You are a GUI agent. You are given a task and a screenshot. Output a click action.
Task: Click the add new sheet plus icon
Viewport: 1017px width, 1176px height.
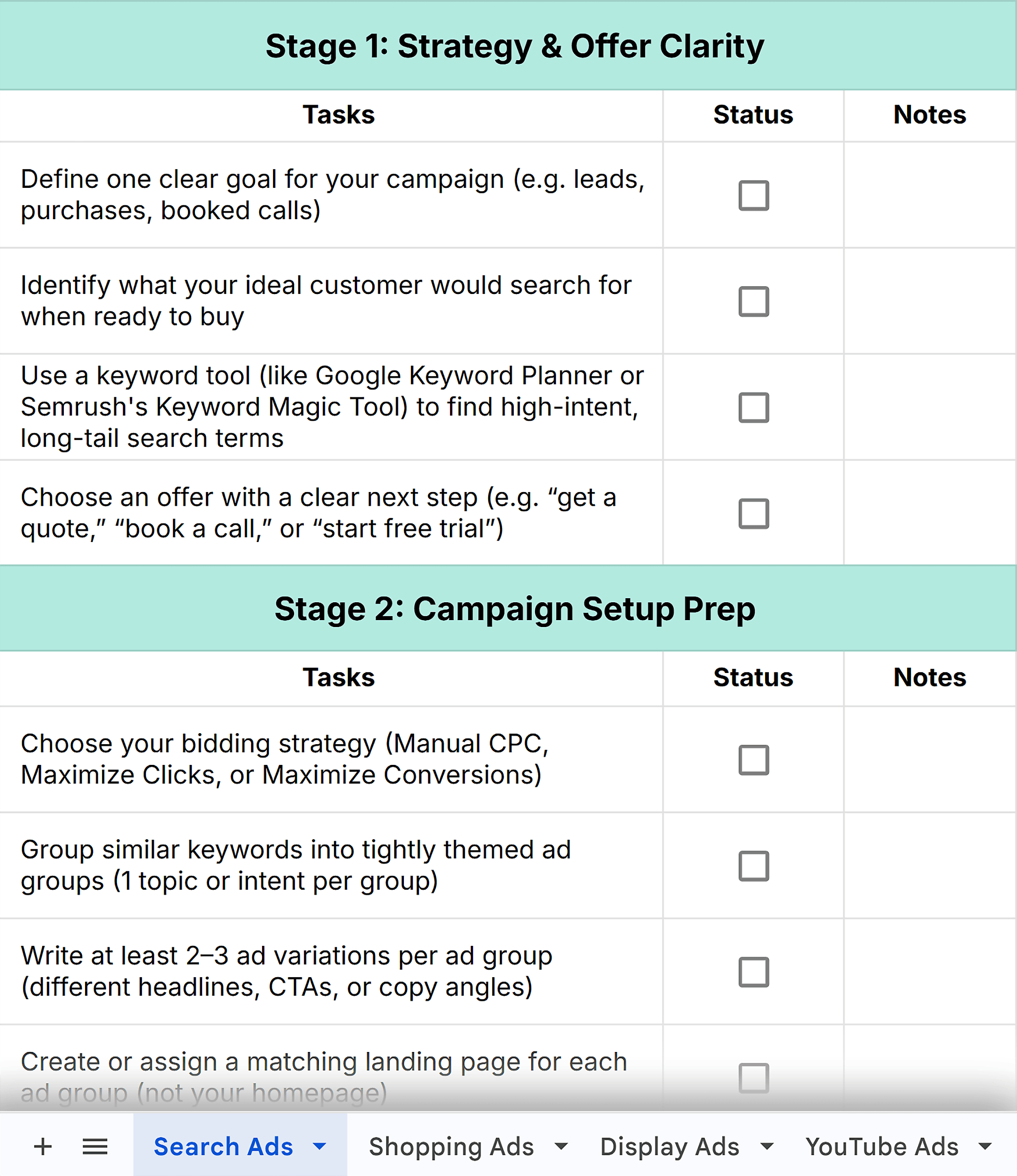pyautogui.click(x=43, y=1147)
